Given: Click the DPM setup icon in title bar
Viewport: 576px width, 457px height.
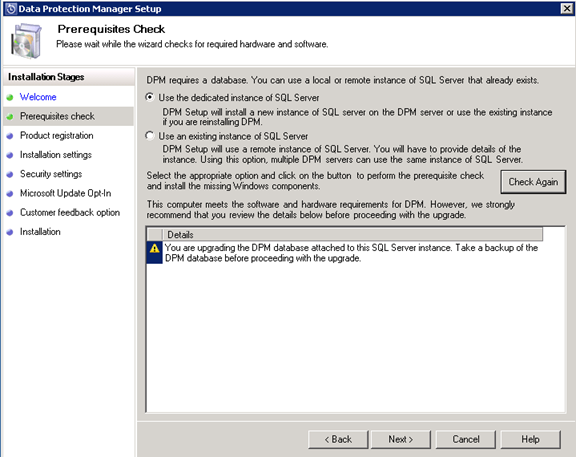Looking at the screenshot, I should pos(11,8).
